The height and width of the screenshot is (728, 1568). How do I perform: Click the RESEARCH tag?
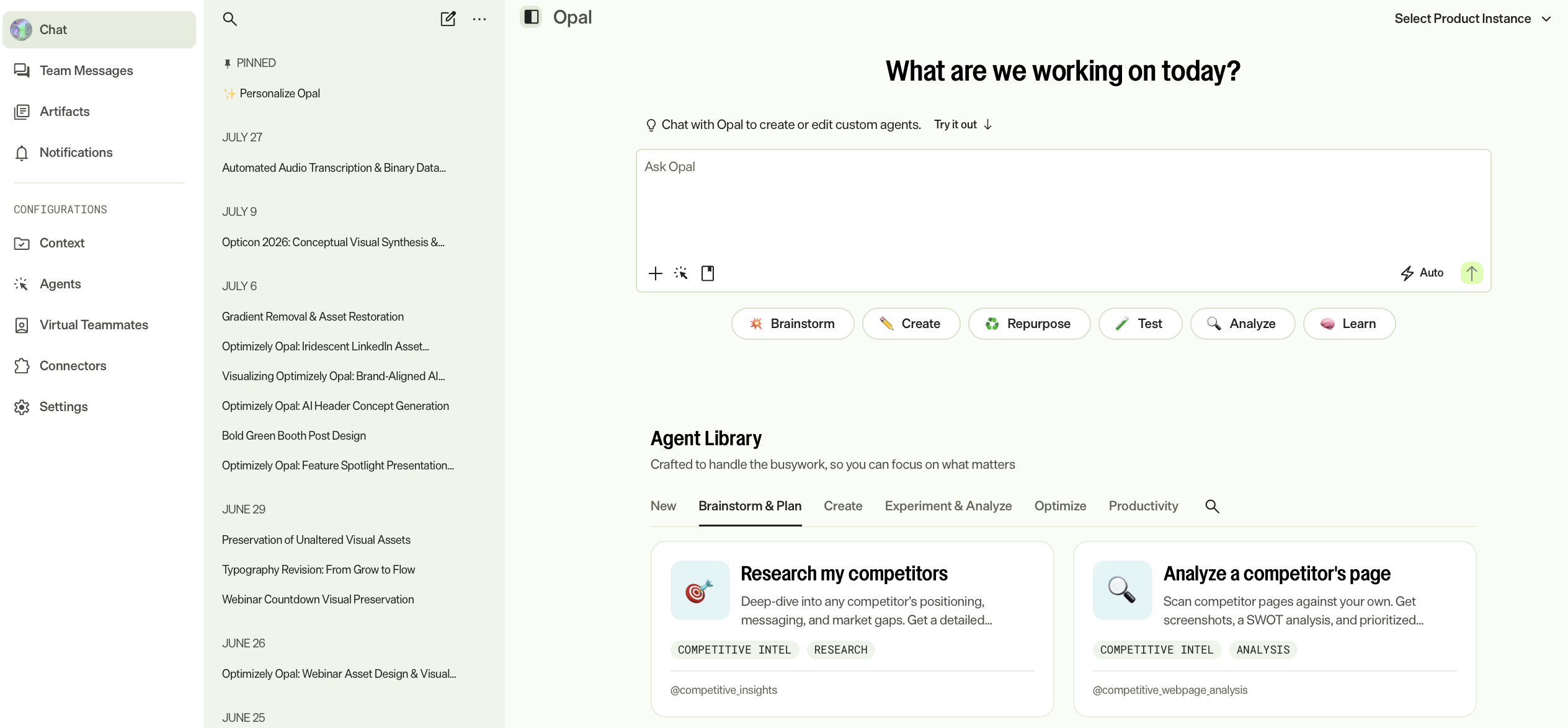click(840, 650)
